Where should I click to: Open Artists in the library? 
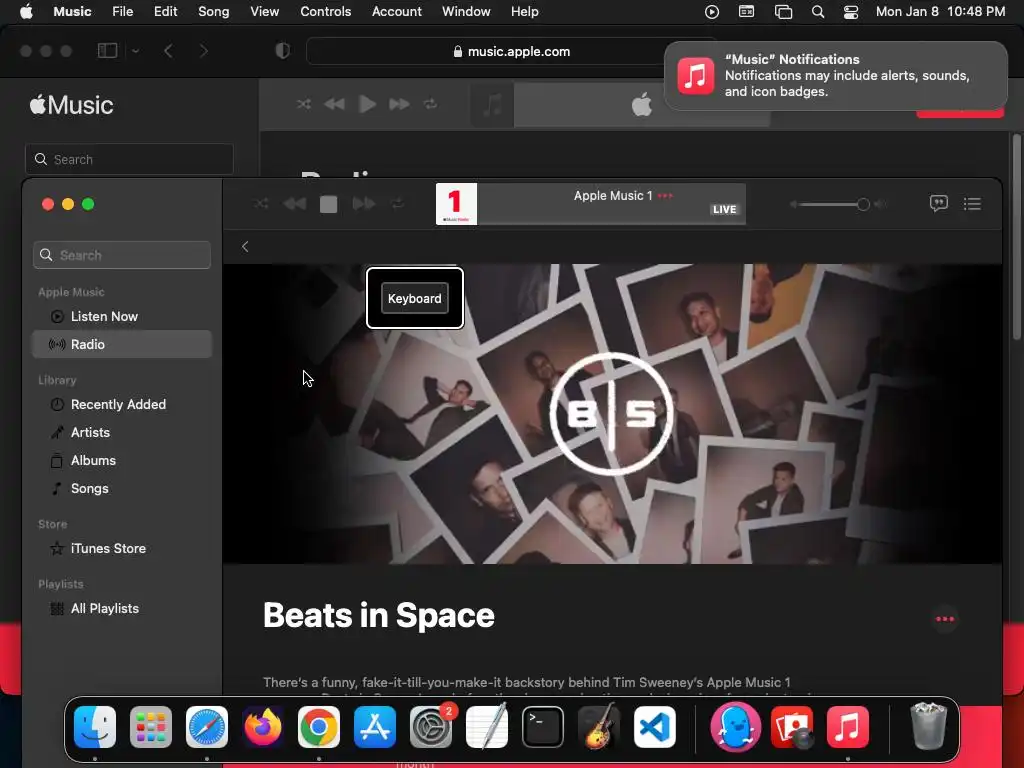[122, 432]
